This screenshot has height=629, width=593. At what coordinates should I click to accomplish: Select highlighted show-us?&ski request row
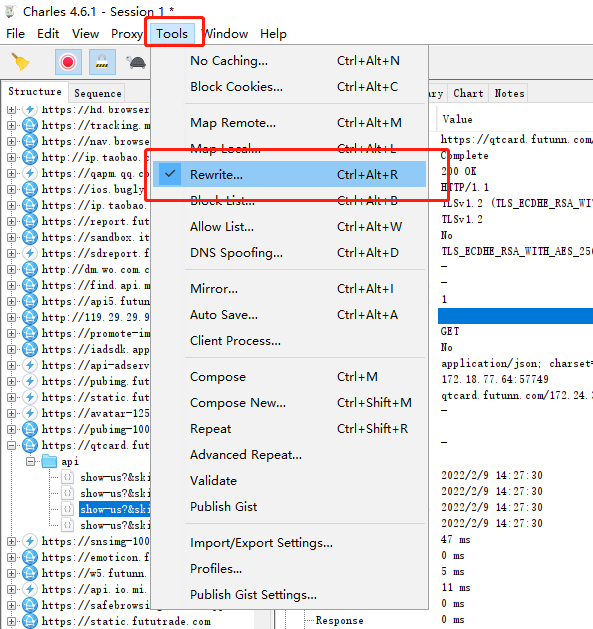[x=115, y=509]
